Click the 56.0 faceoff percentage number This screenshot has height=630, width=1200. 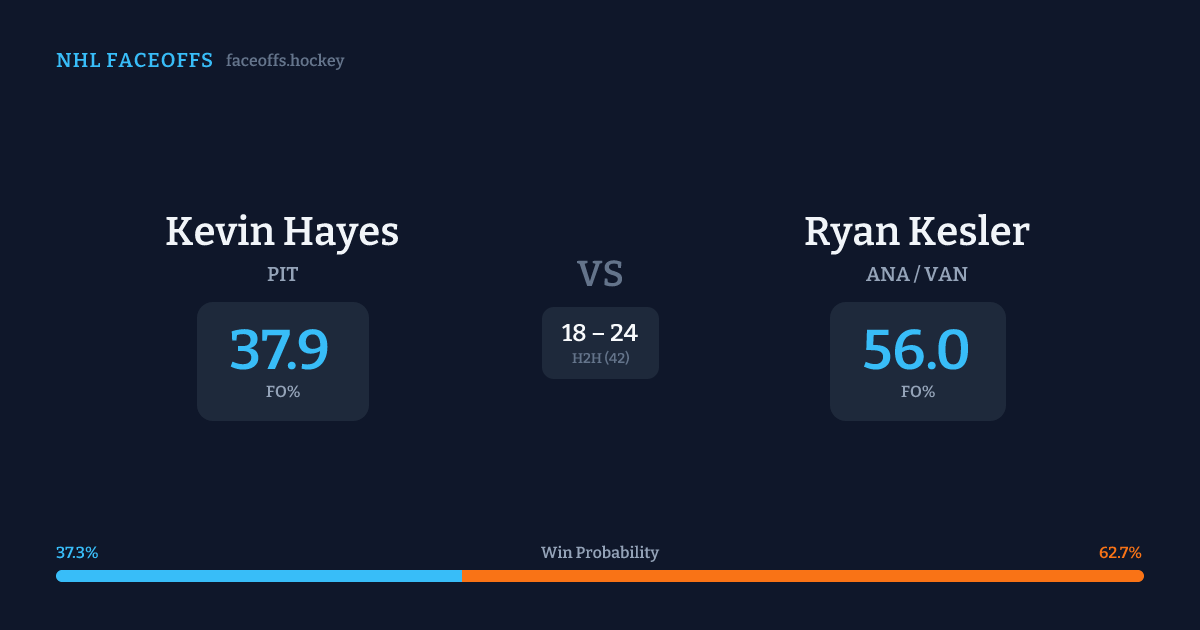click(916, 350)
